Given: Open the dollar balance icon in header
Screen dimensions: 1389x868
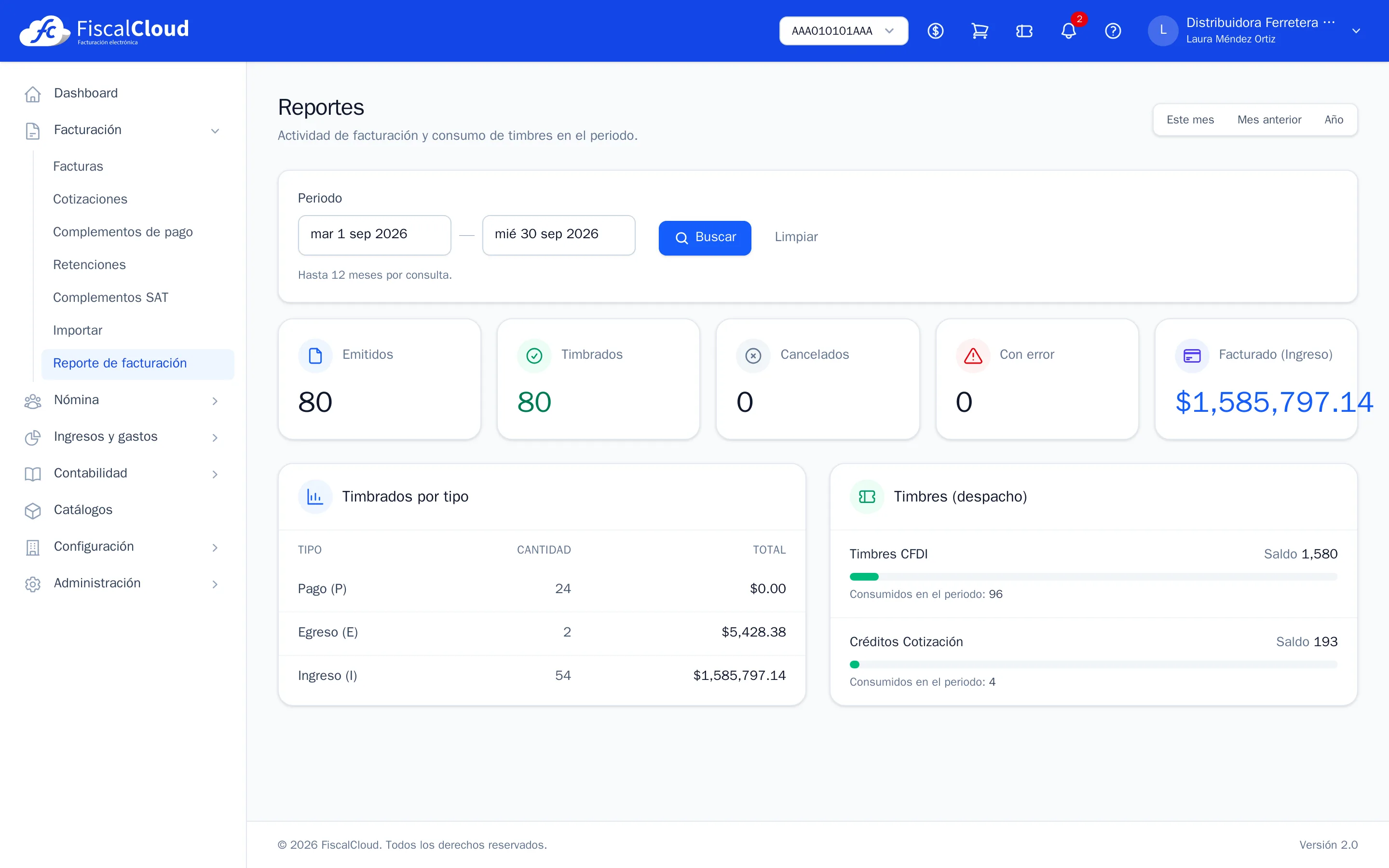Looking at the screenshot, I should coord(935,31).
